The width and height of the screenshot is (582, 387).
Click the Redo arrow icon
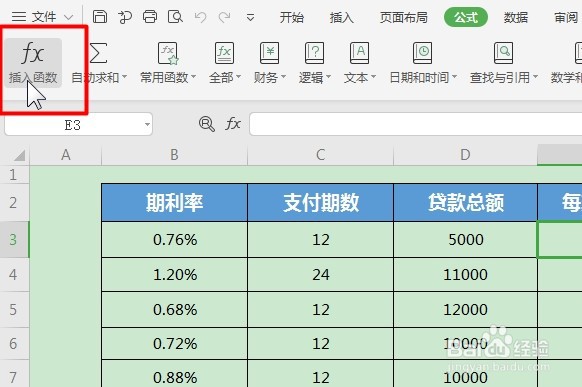tap(225, 17)
